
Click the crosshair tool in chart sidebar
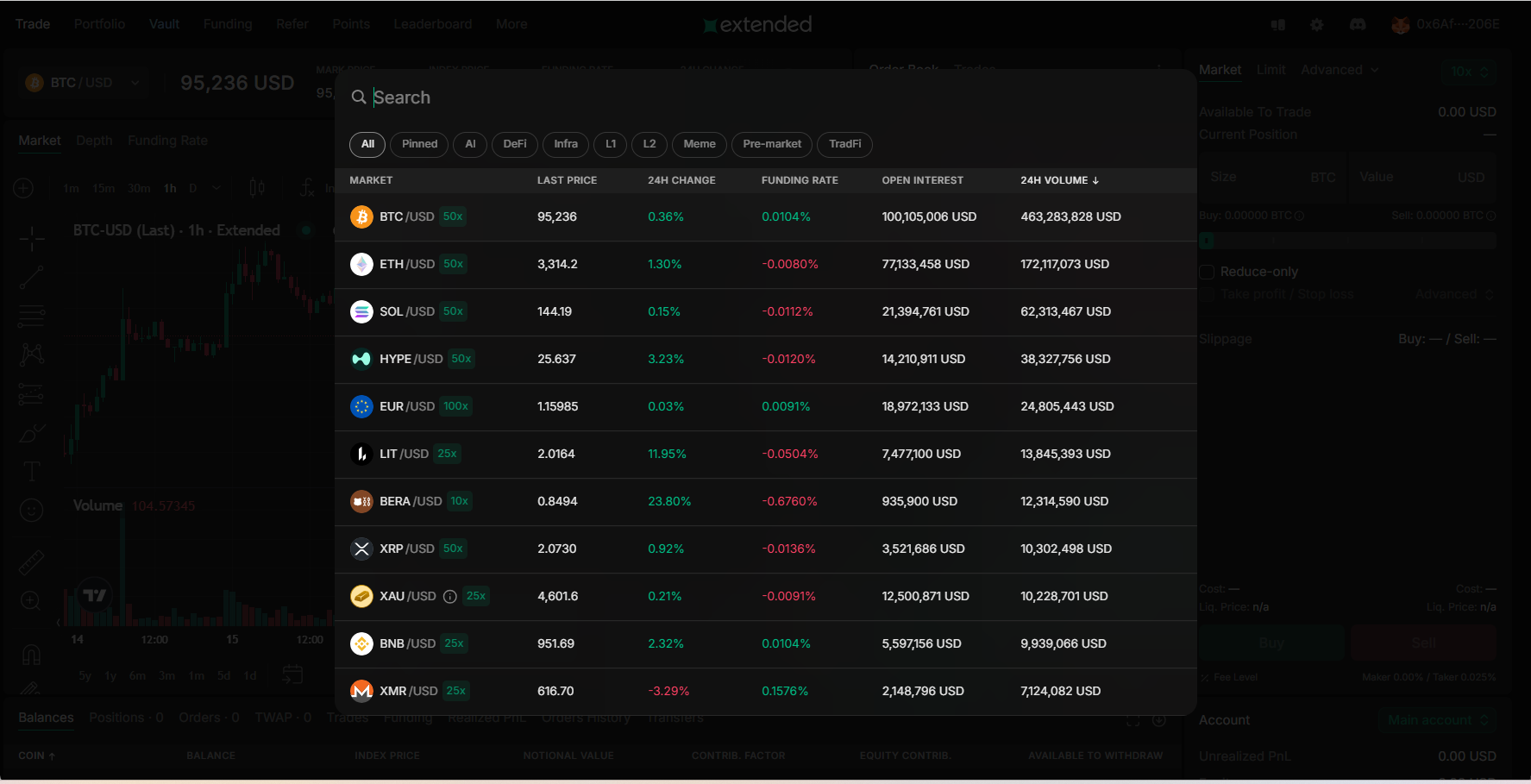pyautogui.click(x=31, y=239)
